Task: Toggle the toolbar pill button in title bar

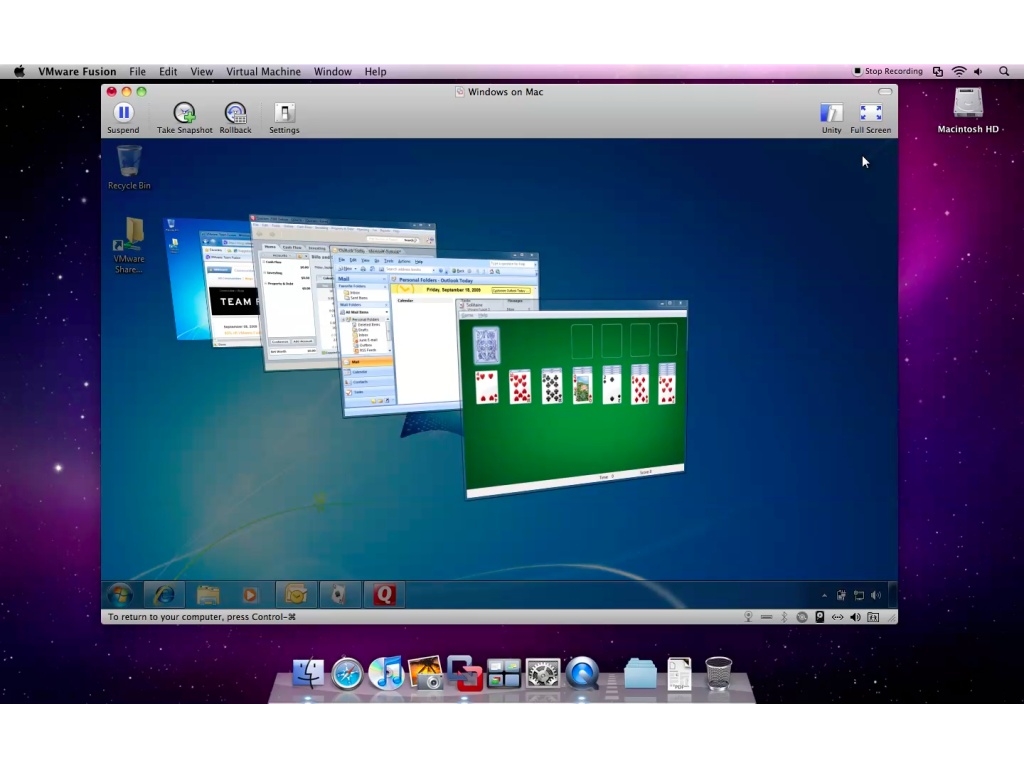Action: click(885, 91)
